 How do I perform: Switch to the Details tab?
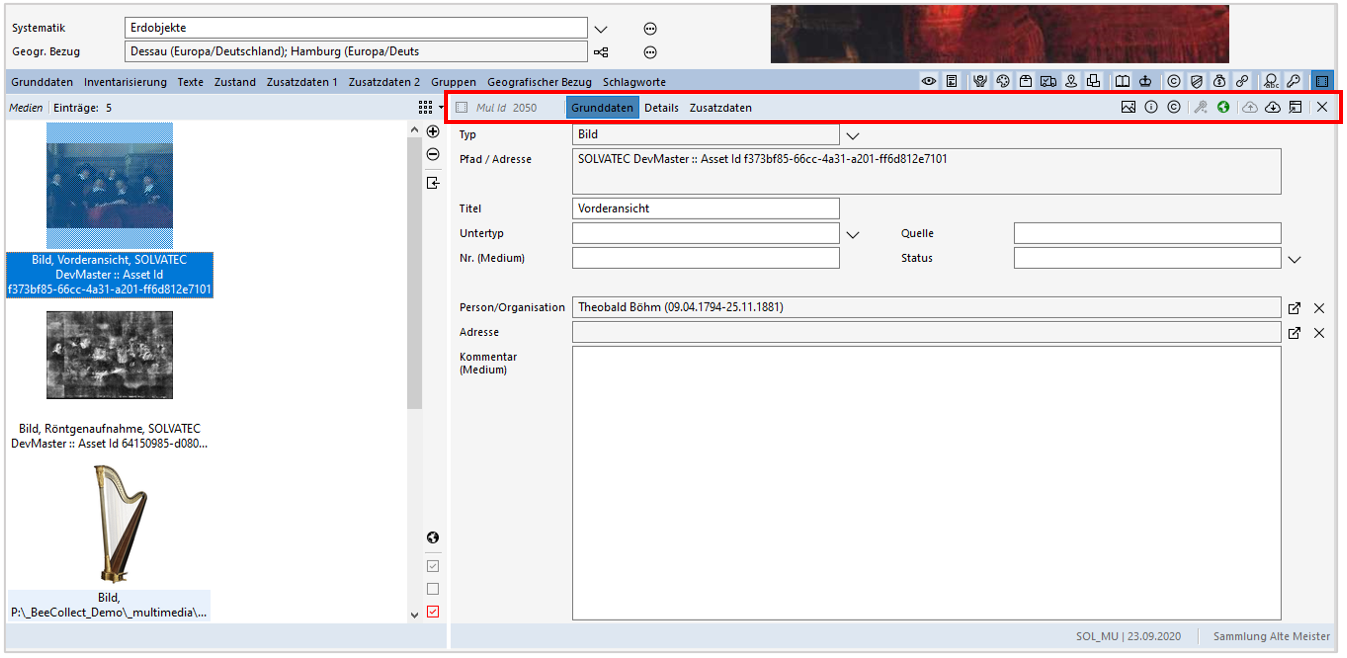(661, 108)
